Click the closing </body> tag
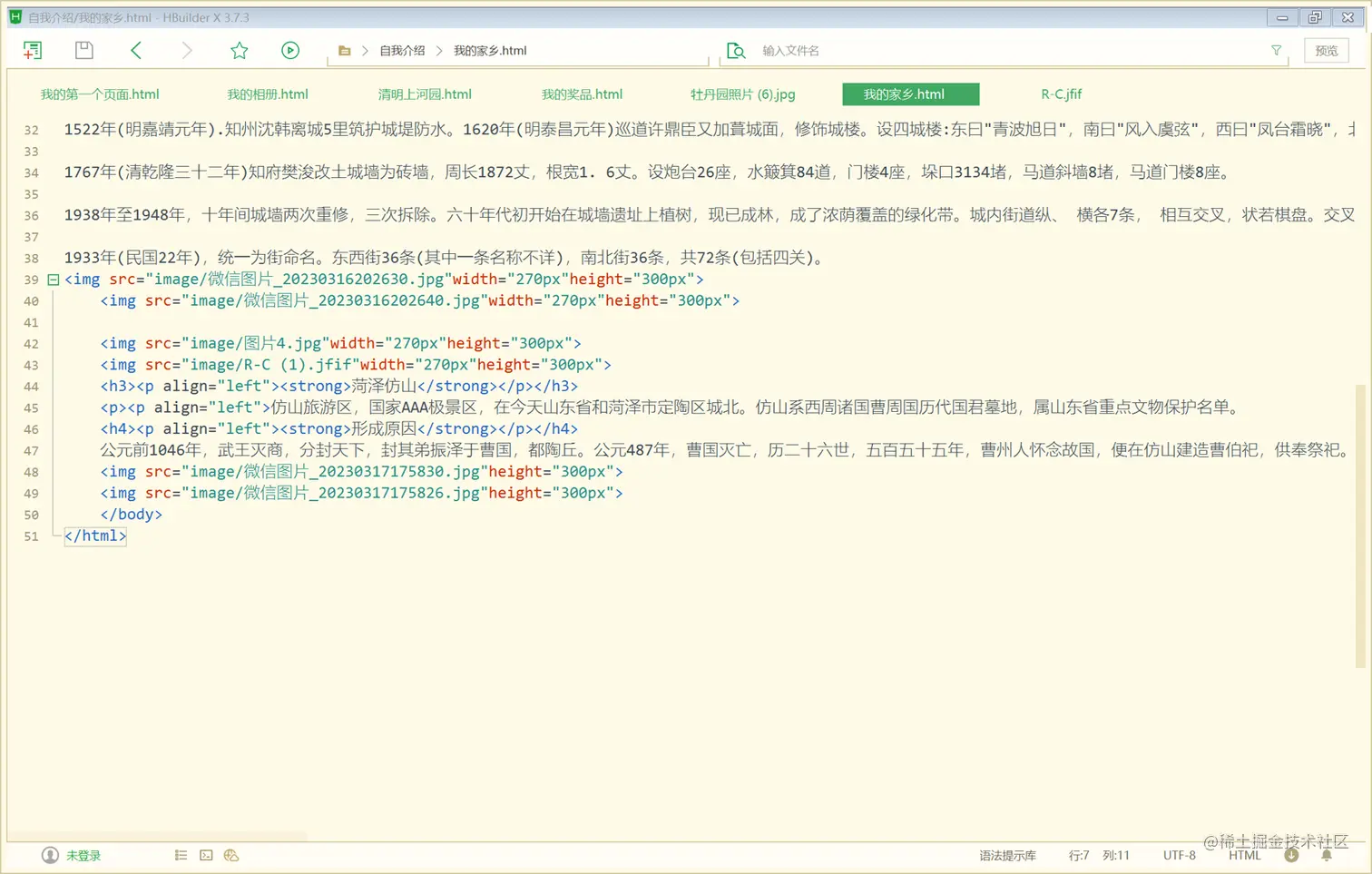This screenshot has width=1372, height=874. click(x=132, y=515)
